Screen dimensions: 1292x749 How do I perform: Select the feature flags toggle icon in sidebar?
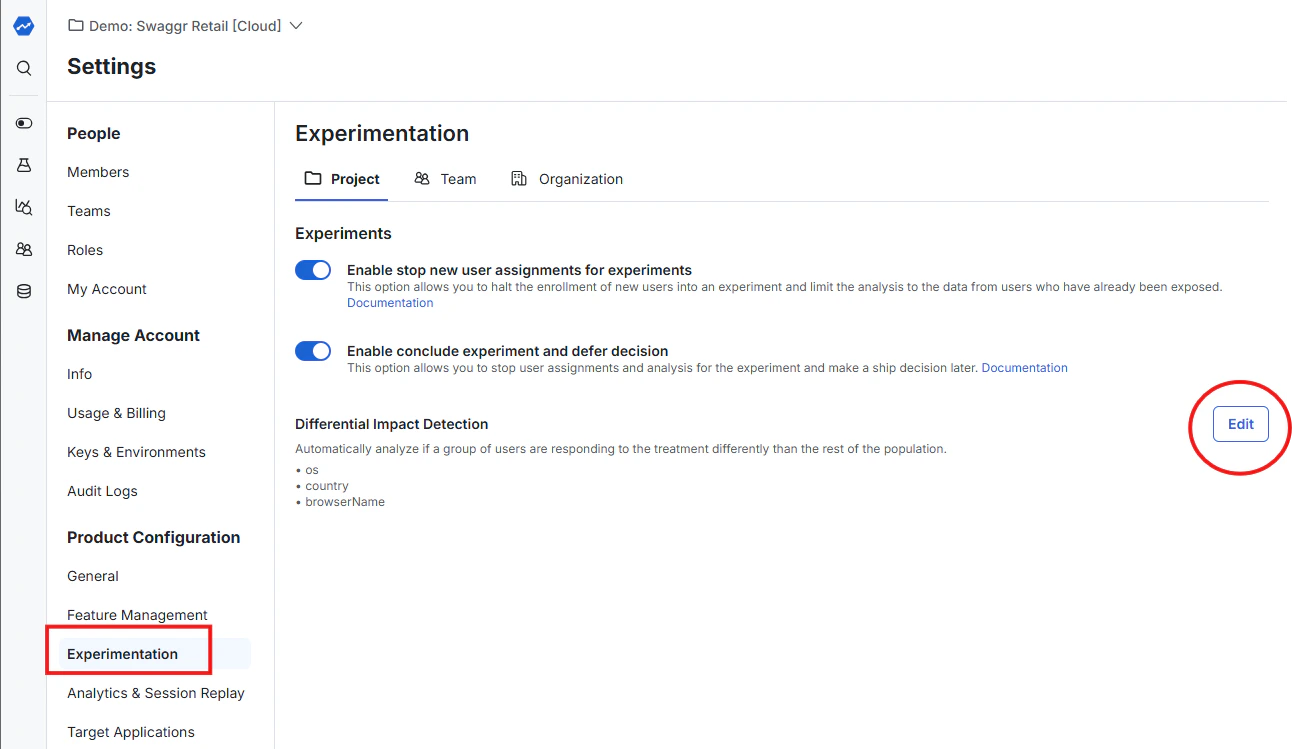(23, 123)
